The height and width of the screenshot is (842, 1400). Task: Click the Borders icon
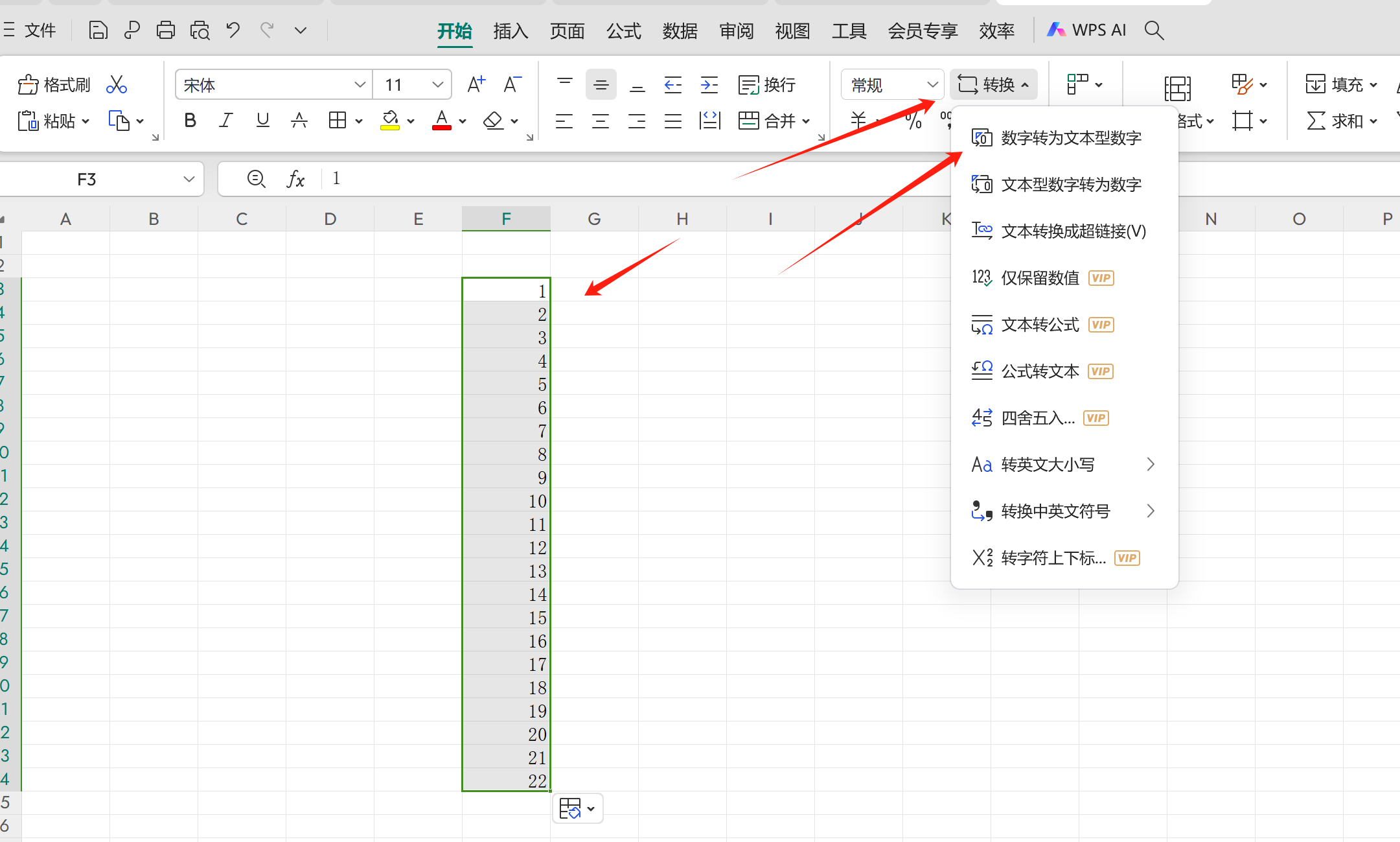338,121
